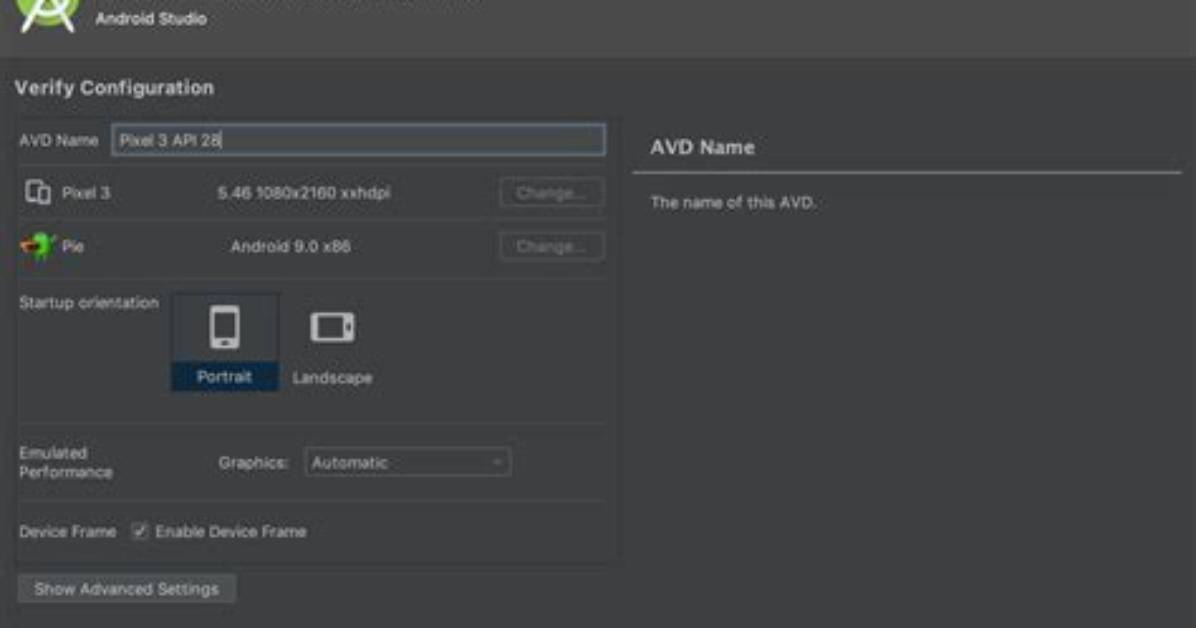Click the "Android Studio" title text
The width and height of the screenshot is (1196, 628).
pyautogui.click(x=151, y=19)
